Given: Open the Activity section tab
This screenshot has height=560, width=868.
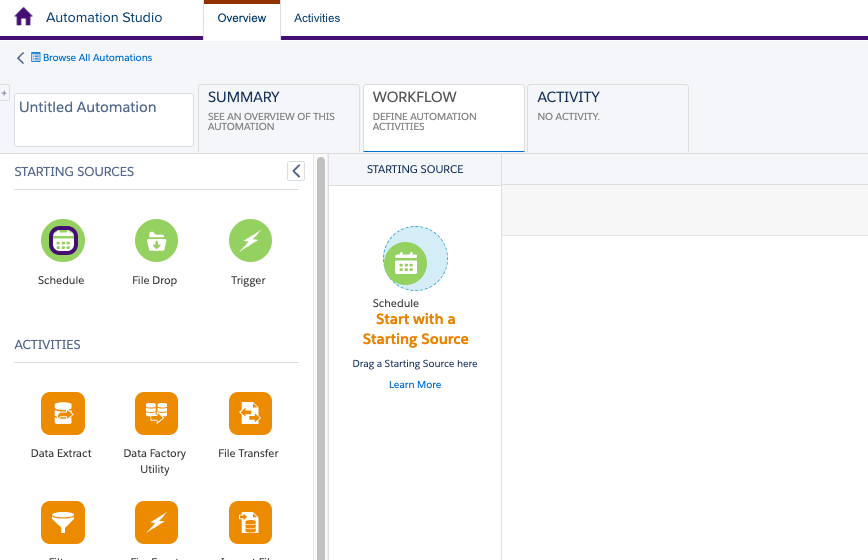Looking at the screenshot, I should click(x=607, y=117).
